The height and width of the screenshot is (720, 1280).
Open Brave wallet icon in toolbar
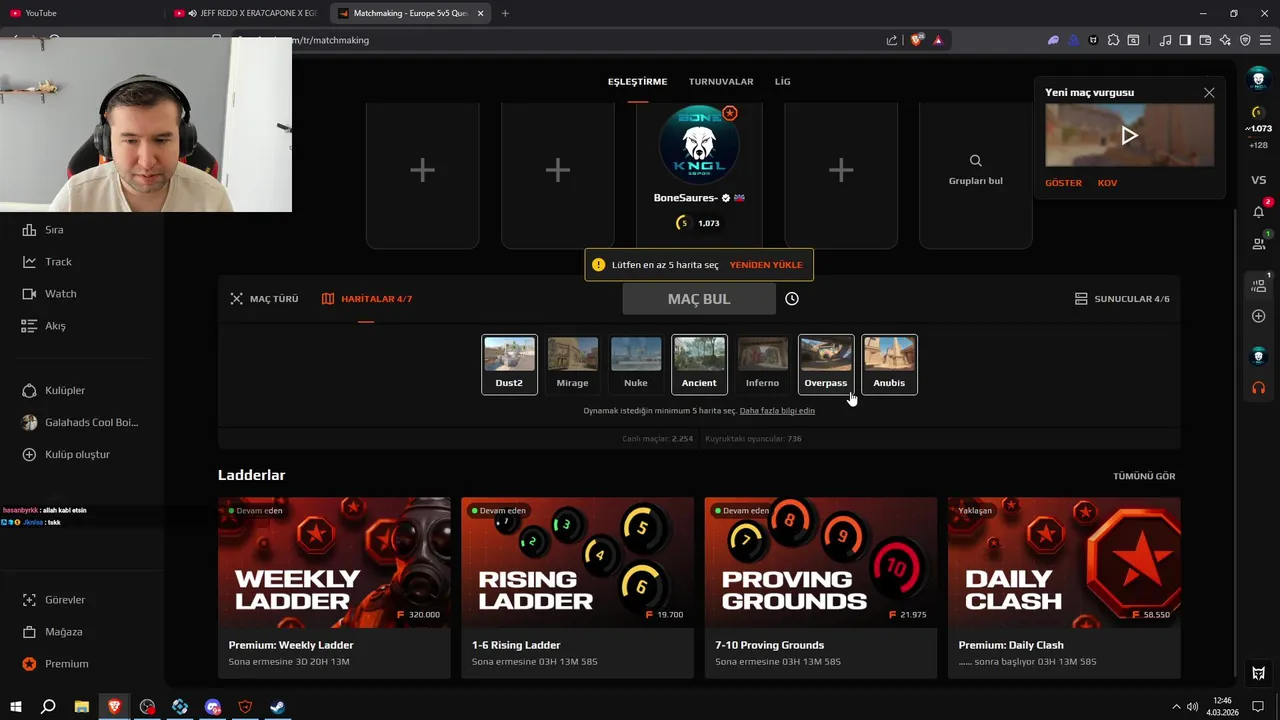point(1205,40)
